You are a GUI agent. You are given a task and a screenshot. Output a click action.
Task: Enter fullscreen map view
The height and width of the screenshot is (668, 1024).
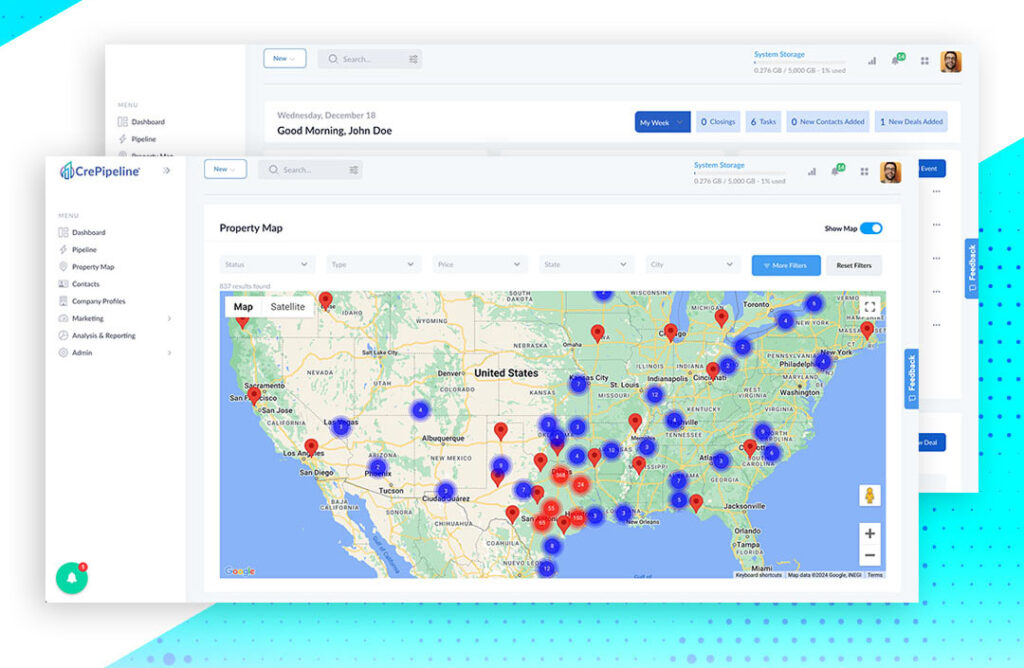[x=870, y=307]
